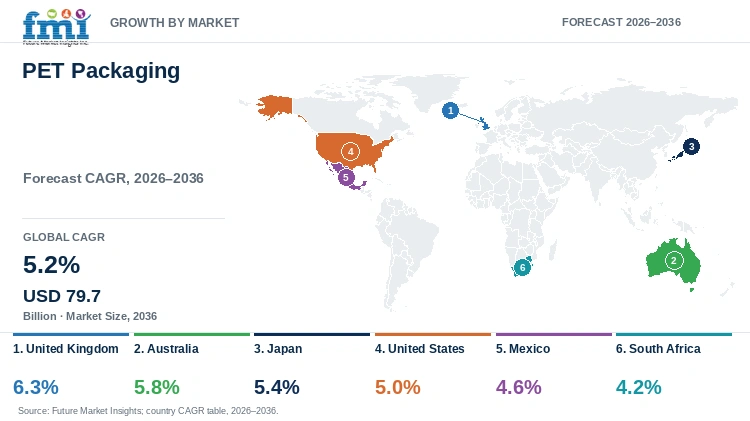The height and width of the screenshot is (421, 750).
Task: Click the 5.8% Australia value
Action: coord(157,387)
